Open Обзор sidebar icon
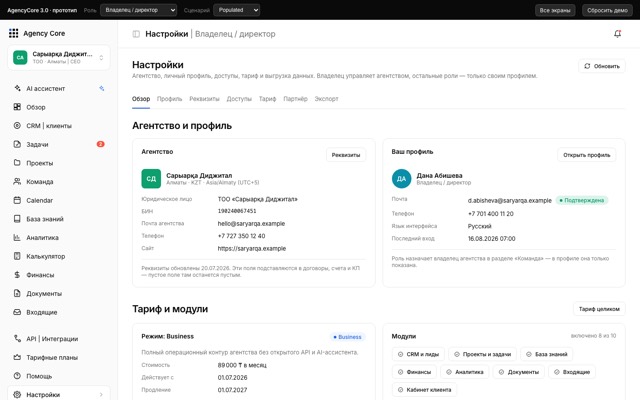 17,107
